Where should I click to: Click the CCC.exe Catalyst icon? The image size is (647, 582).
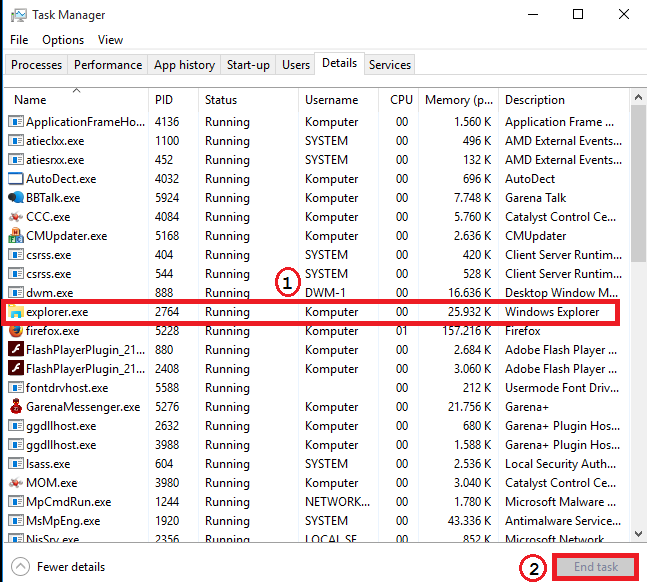(16, 217)
